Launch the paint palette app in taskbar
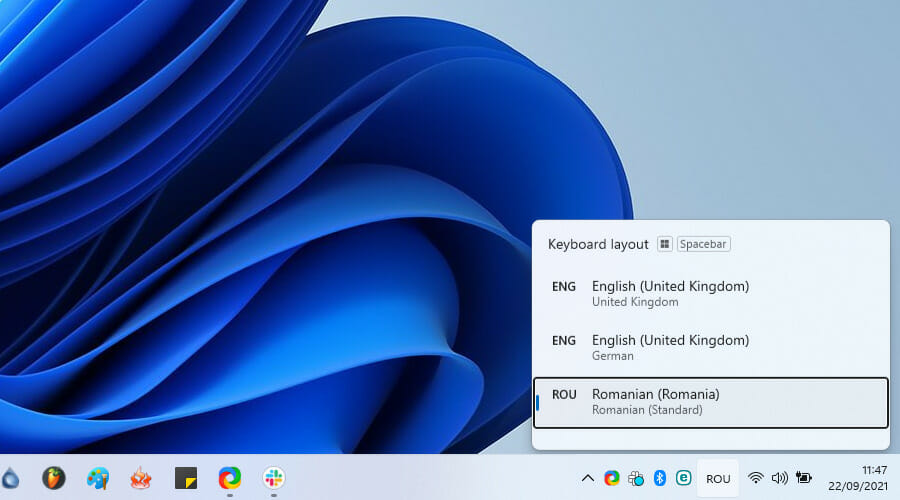The width and height of the screenshot is (900, 500). tap(98, 478)
